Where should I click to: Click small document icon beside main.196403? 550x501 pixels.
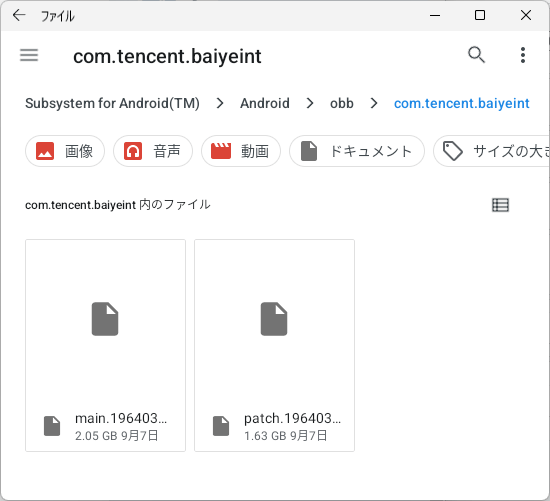[x=52, y=426]
